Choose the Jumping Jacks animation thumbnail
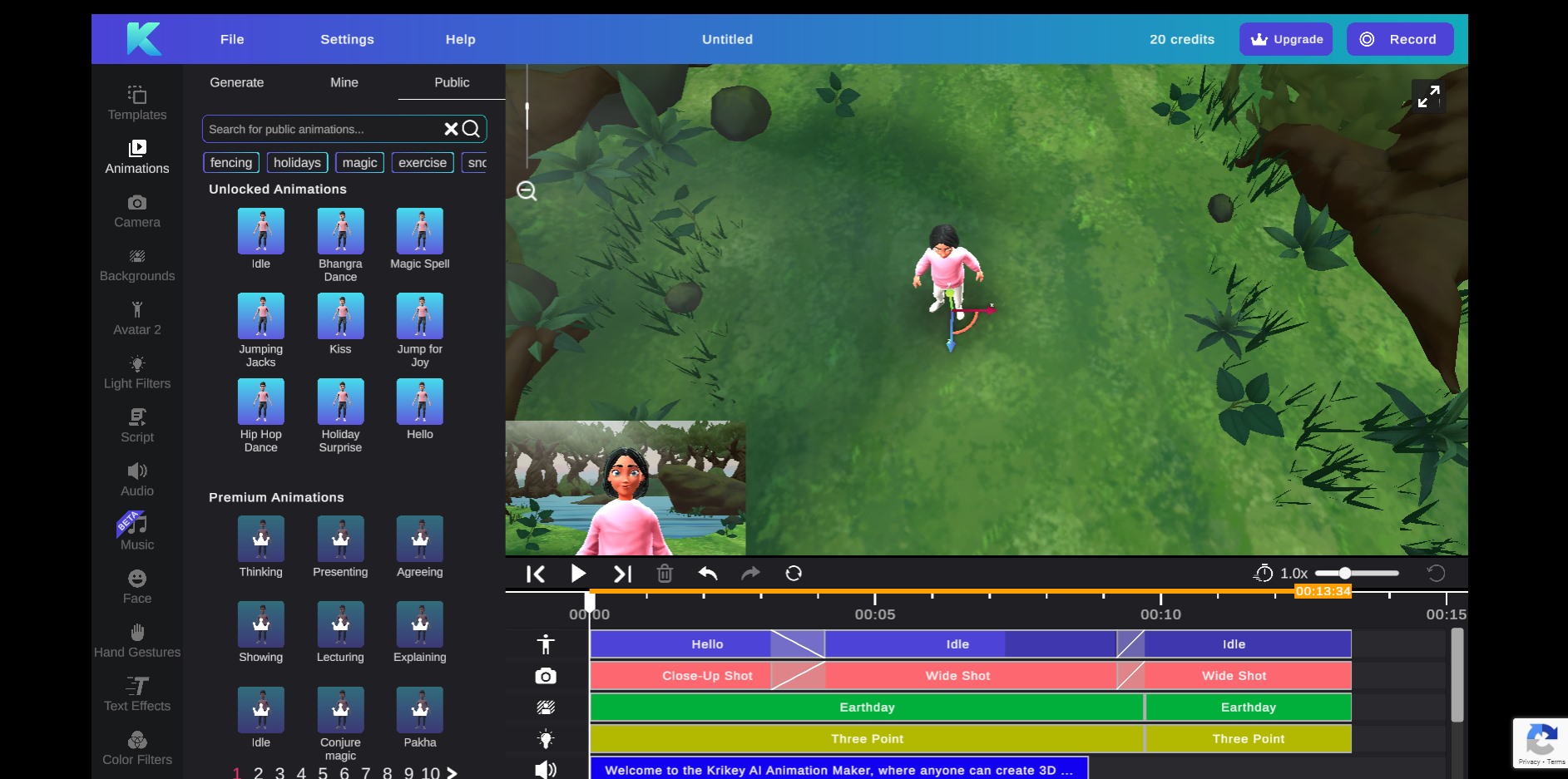Image resolution: width=1568 pixels, height=779 pixels. (x=261, y=316)
